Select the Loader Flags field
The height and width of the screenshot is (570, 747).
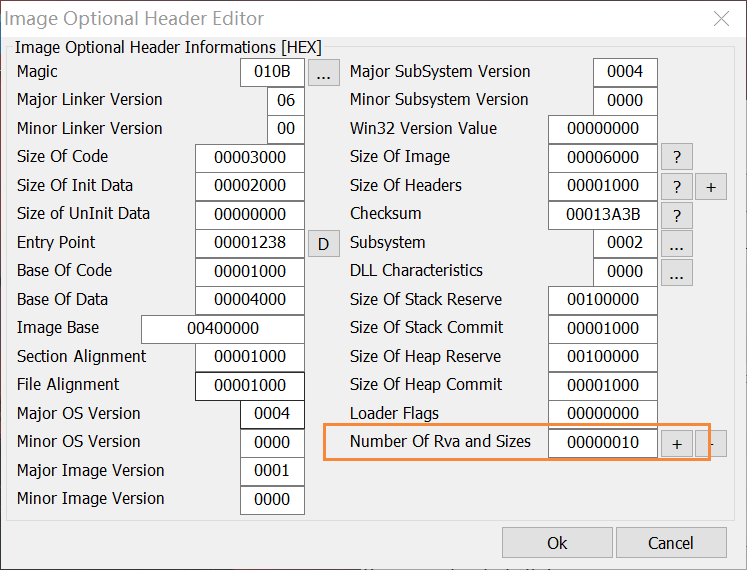(x=603, y=413)
